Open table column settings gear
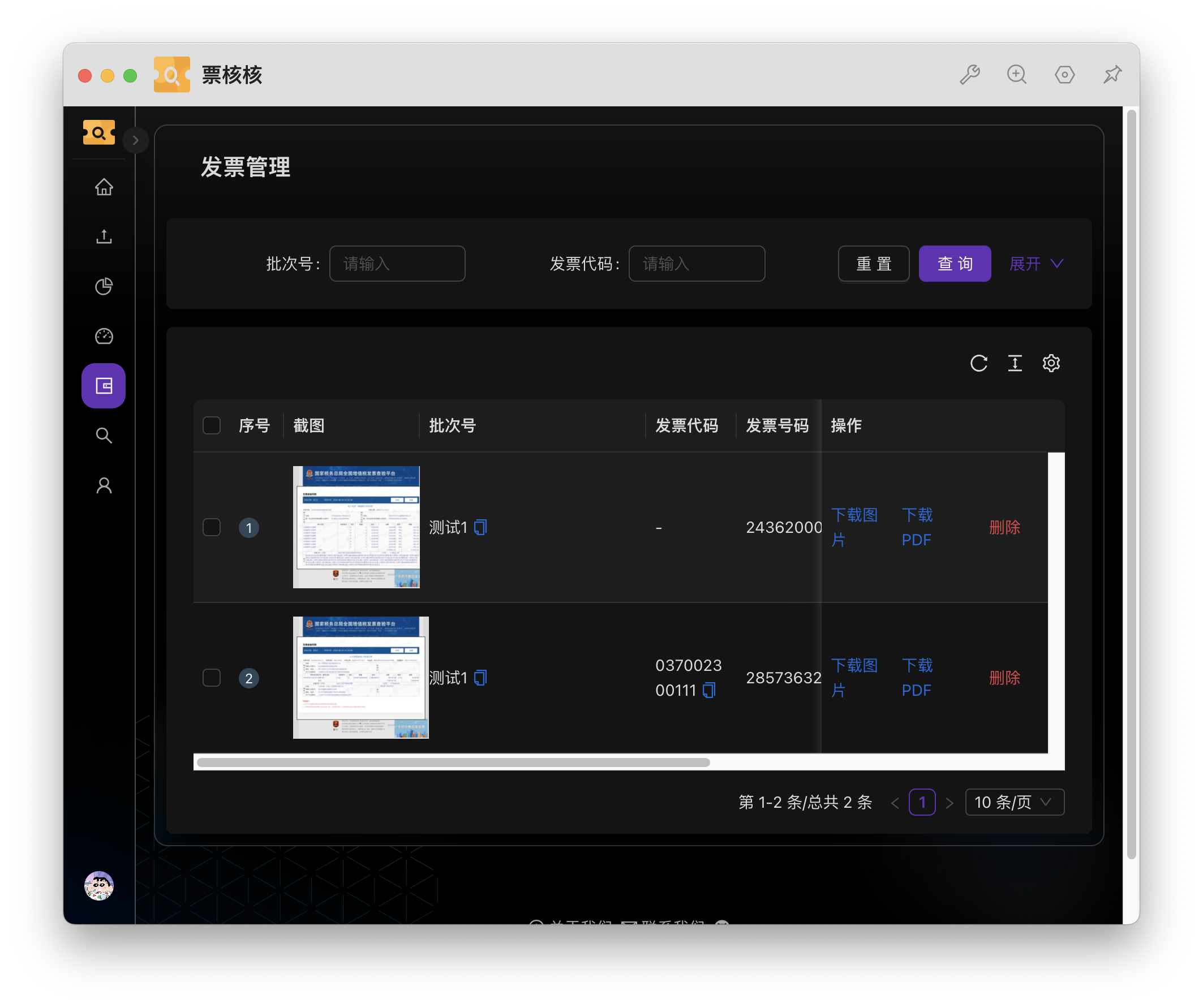Viewport: 1203px width, 1008px height. pos(1051,363)
